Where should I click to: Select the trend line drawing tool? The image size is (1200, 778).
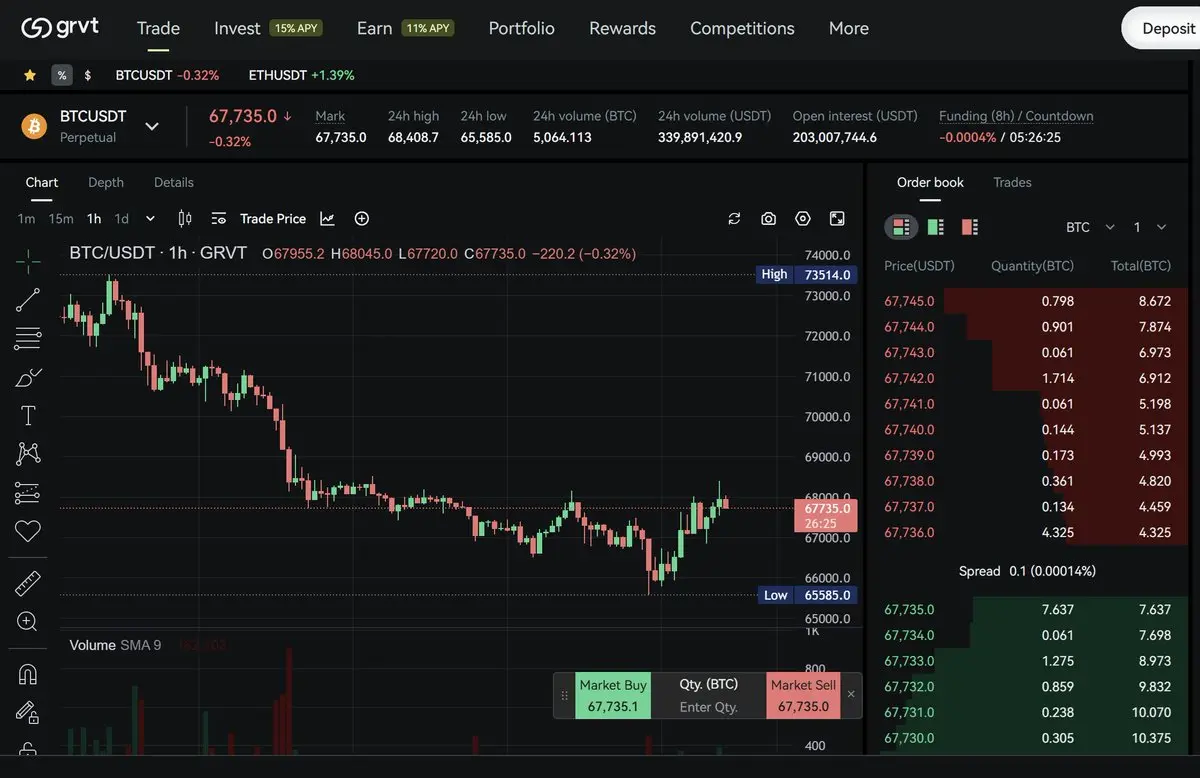(x=28, y=300)
